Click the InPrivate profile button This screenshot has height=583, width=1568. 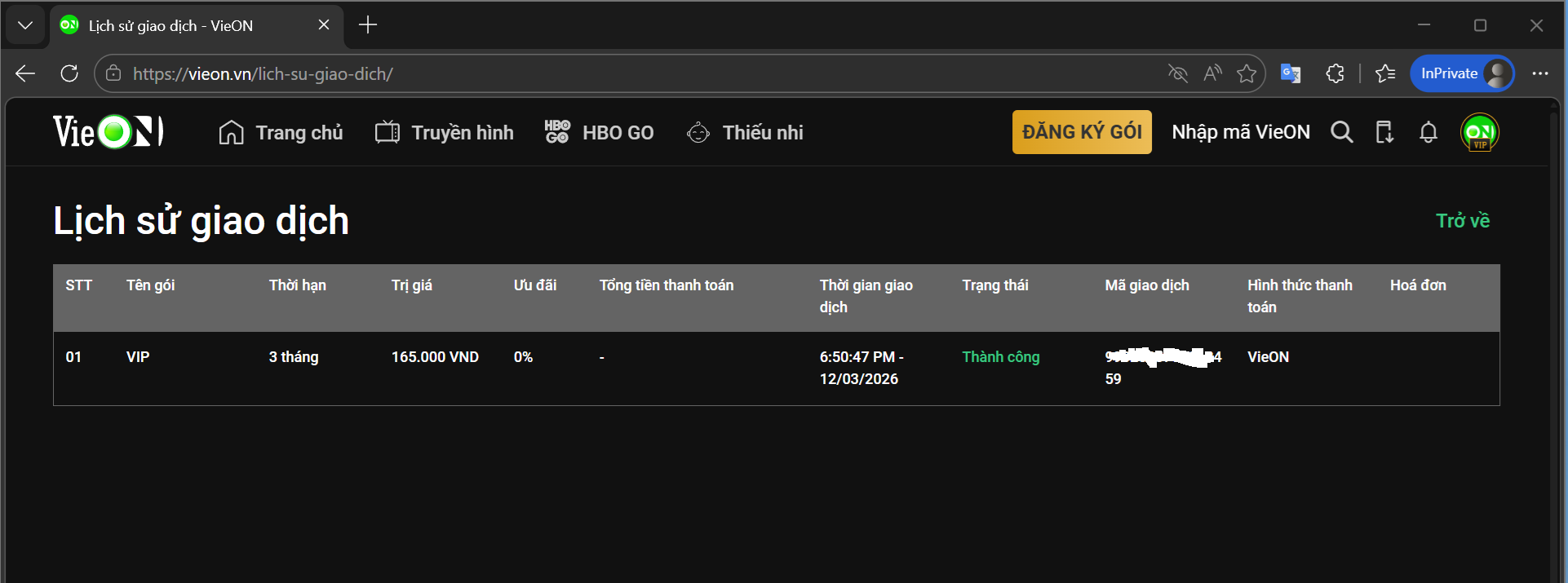coord(1462,73)
